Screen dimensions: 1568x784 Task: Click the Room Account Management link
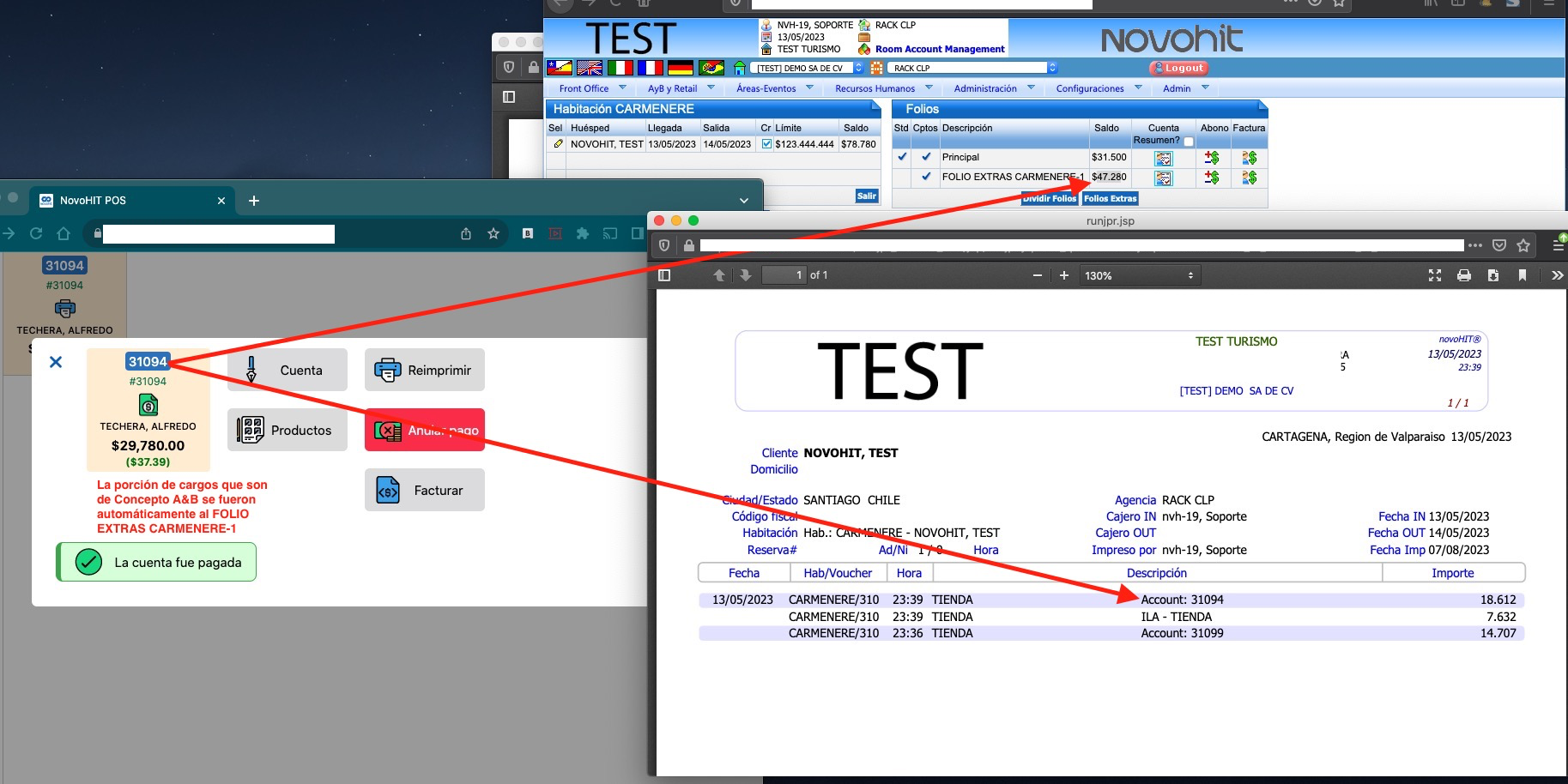tap(940, 49)
